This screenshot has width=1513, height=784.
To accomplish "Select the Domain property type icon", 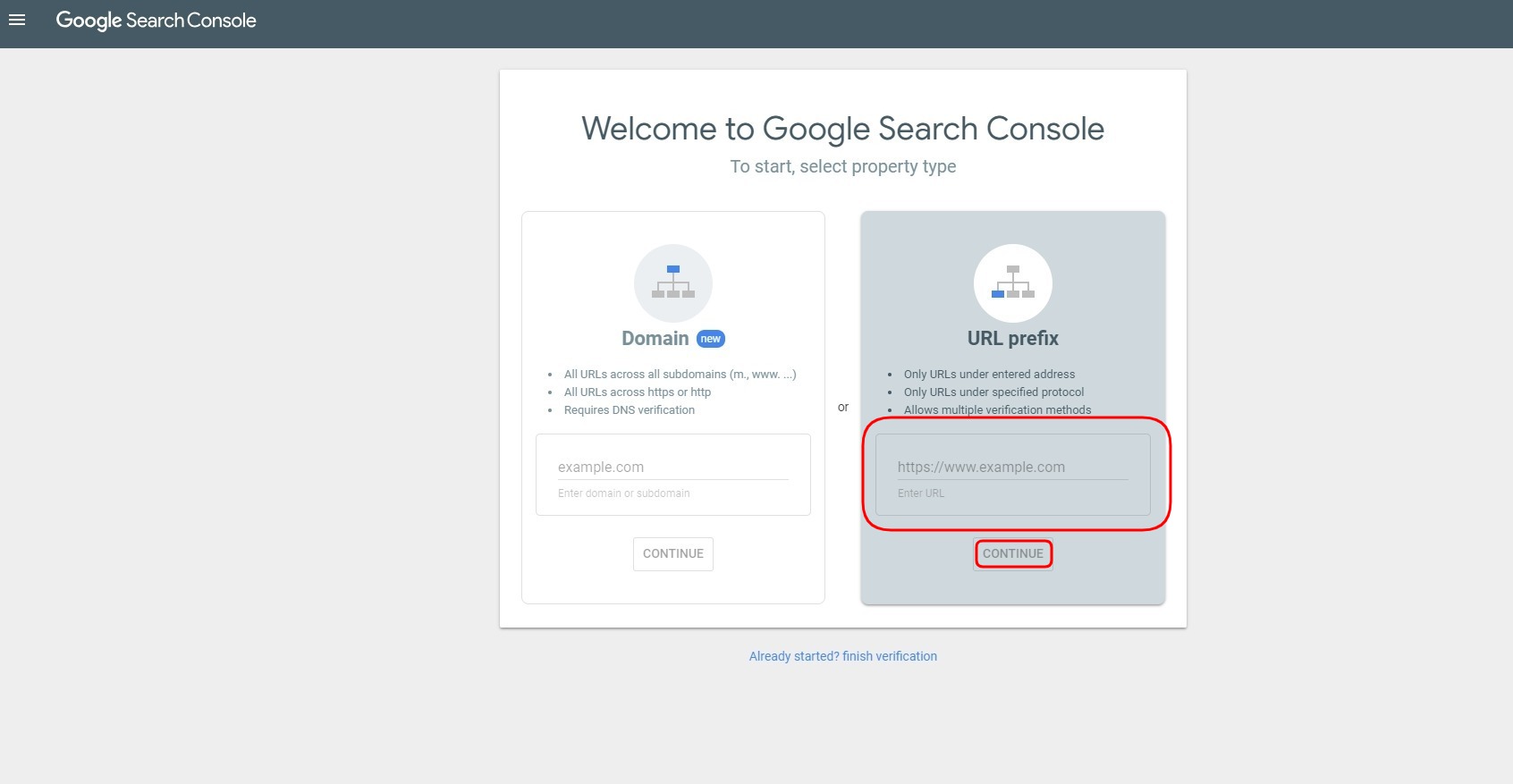I will 673,282.
